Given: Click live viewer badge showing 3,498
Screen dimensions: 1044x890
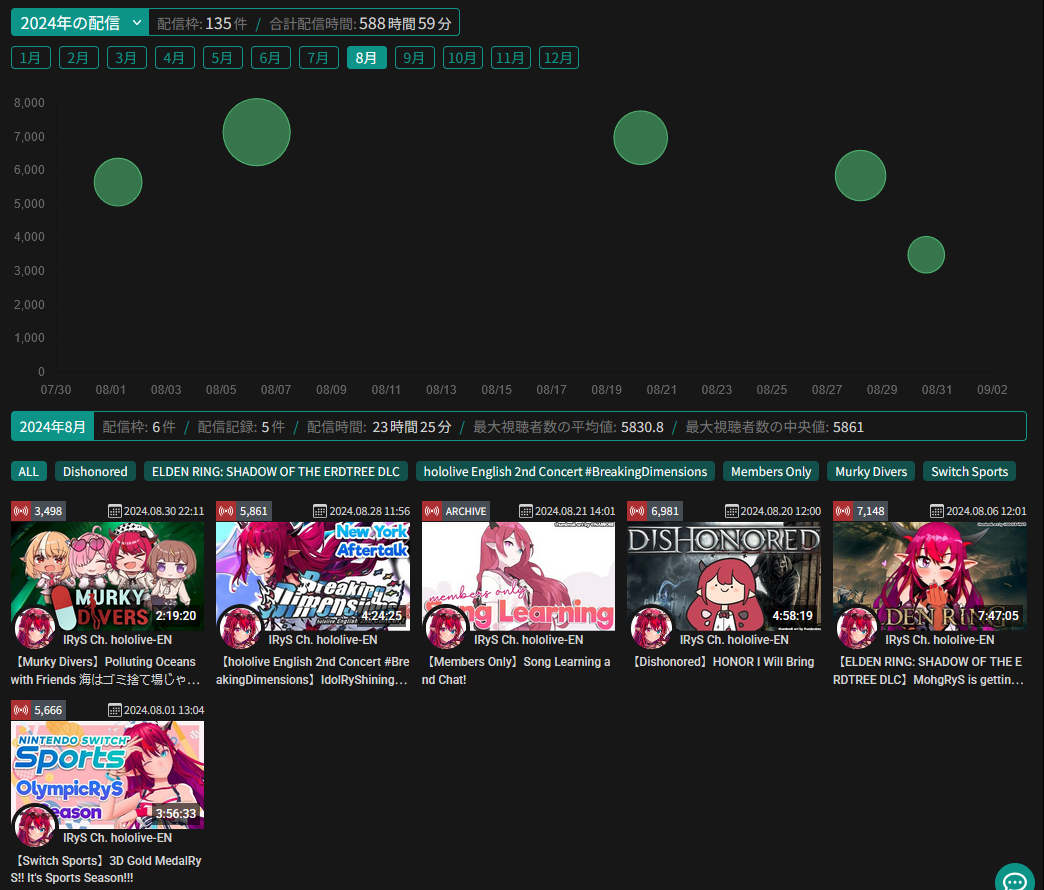Looking at the screenshot, I should (x=38, y=511).
